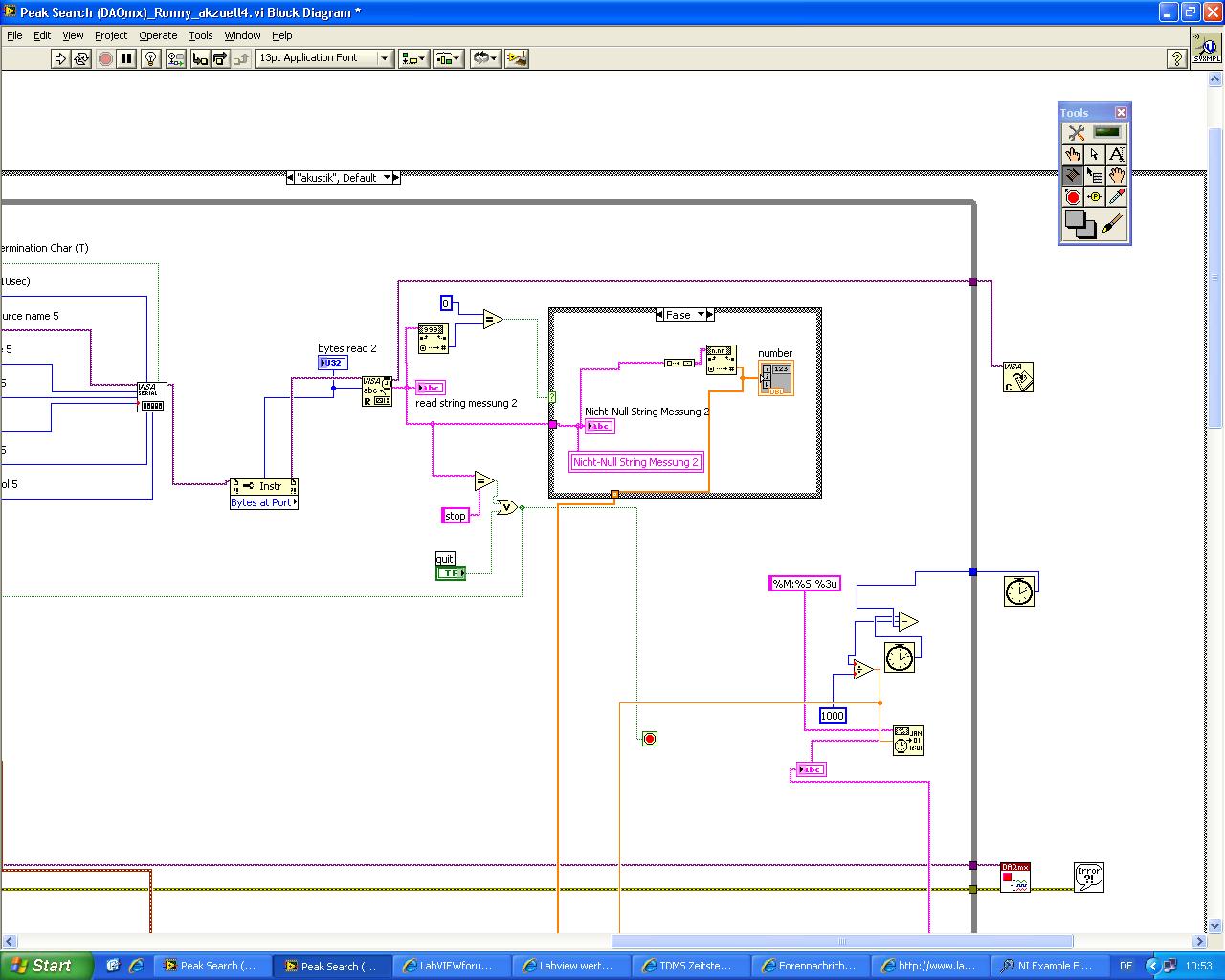Click the Step Out button
The image size is (1225, 980).
tap(240, 58)
